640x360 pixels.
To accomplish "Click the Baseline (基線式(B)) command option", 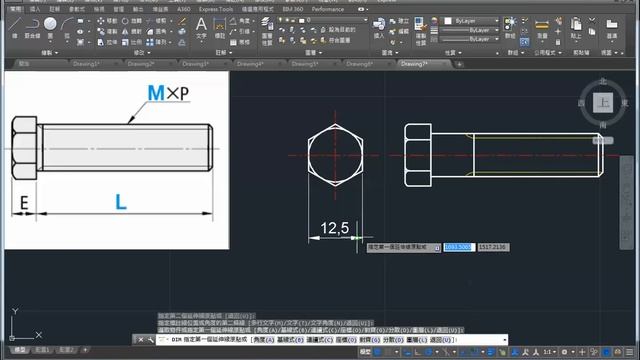I will pyautogui.click(x=290, y=340).
